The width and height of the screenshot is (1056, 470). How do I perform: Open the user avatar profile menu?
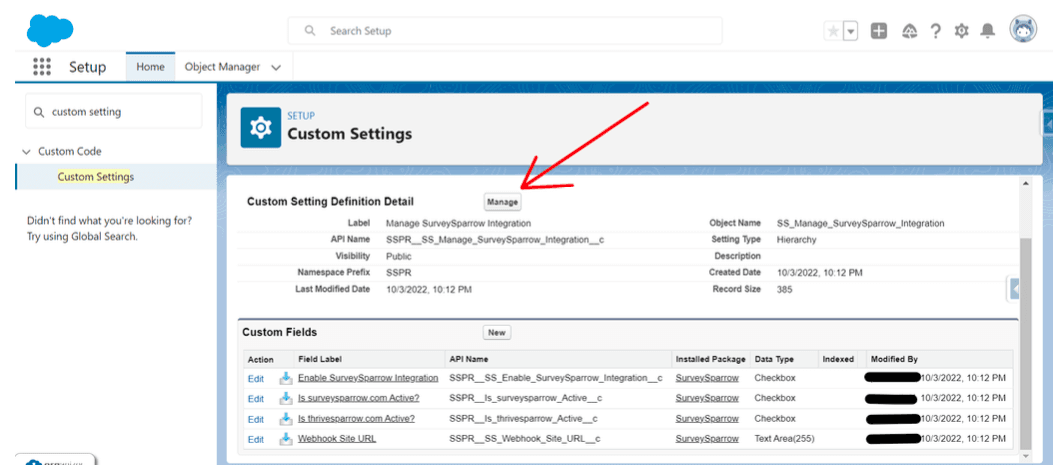[x=1023, y=30]
